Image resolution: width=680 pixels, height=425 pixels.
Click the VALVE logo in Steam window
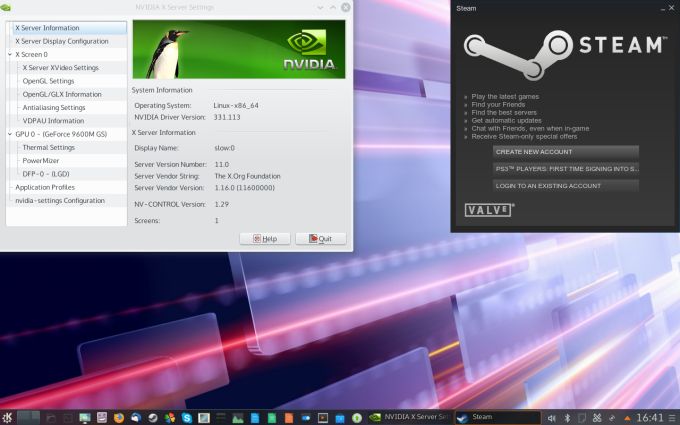[489, 210]
